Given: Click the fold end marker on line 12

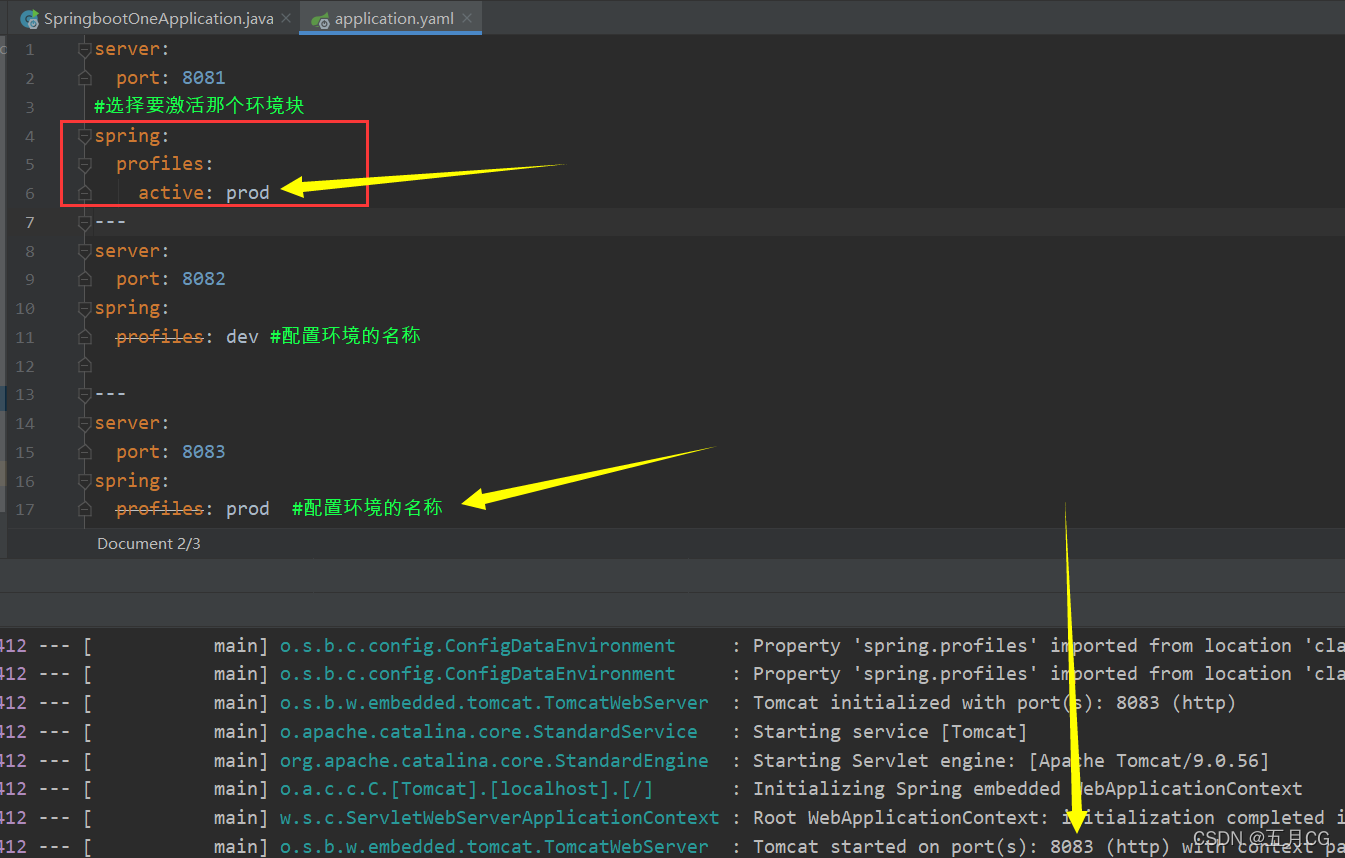Looking at the screenshot, I should (85, 366).
